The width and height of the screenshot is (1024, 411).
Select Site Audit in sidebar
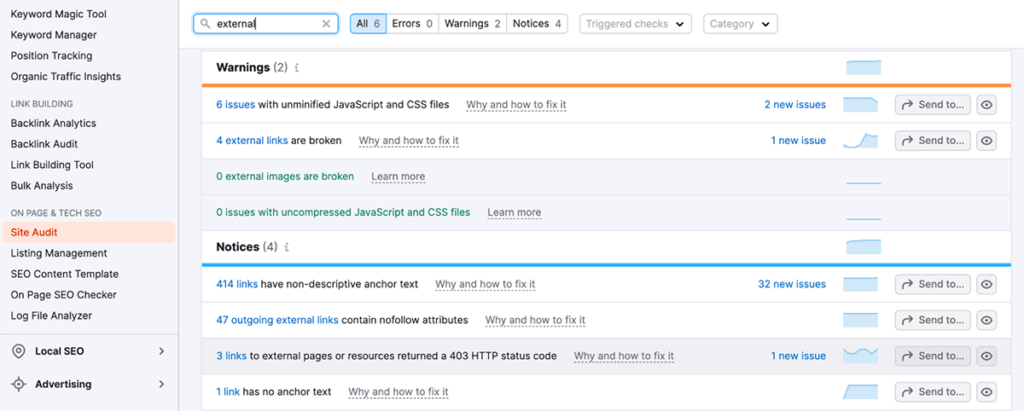coord(89,232)
